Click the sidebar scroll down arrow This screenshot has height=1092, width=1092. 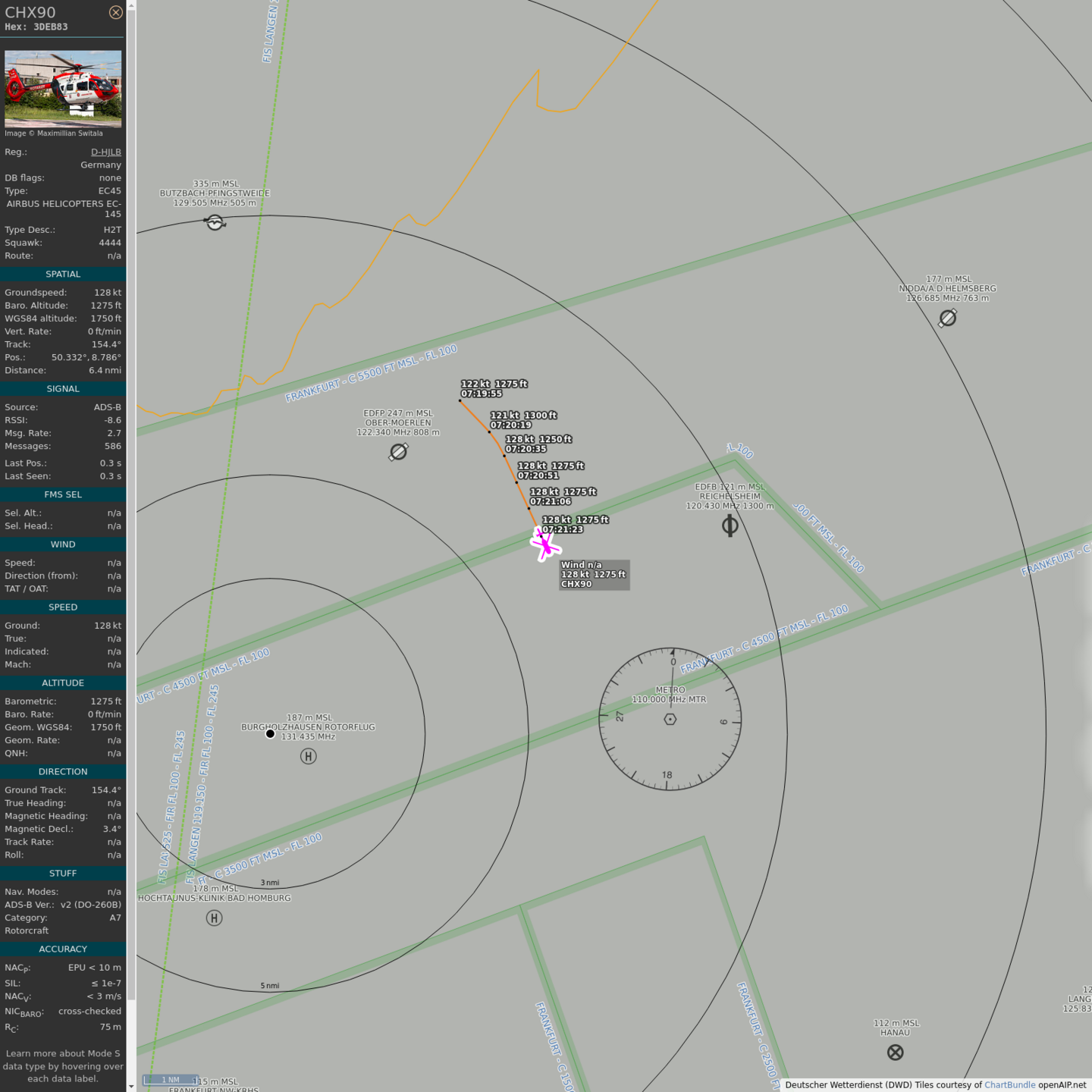click(x=131, y=1086)
